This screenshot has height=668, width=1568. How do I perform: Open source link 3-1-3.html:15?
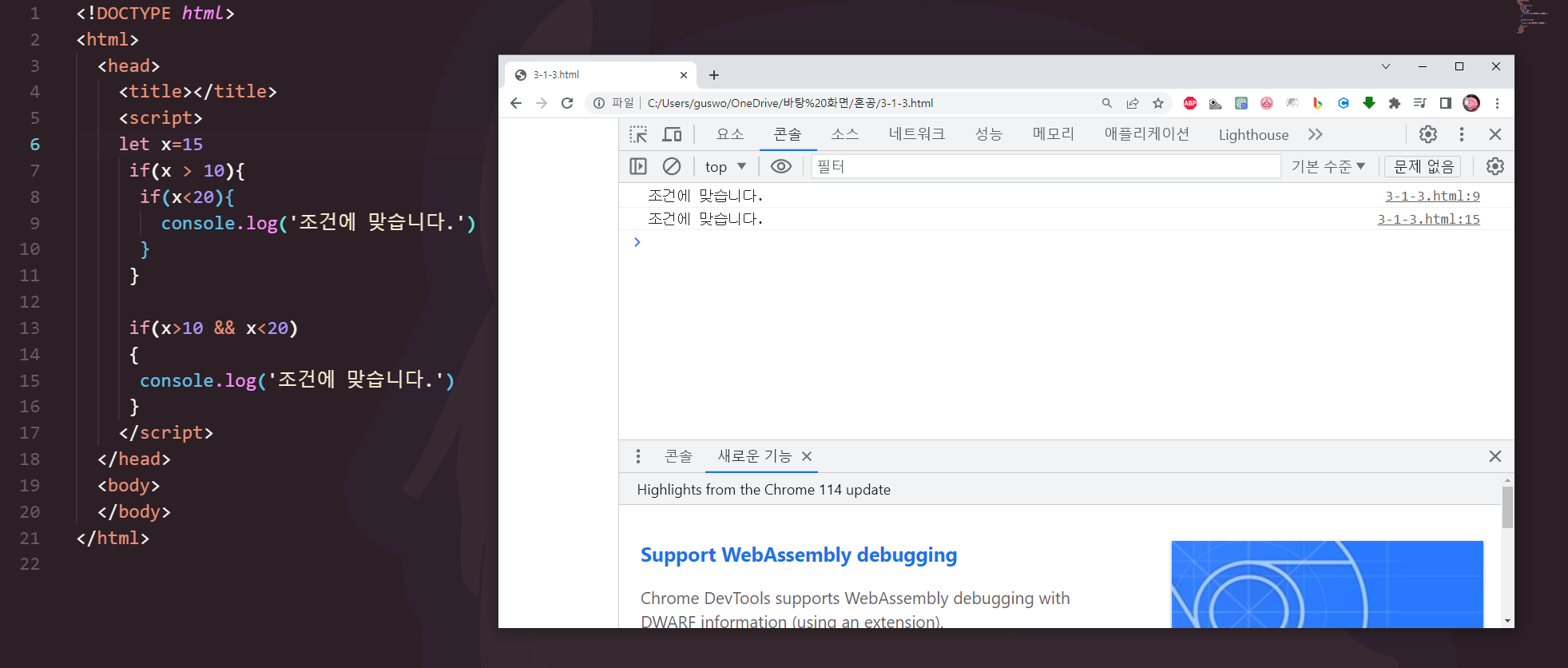click(1428, 219)
